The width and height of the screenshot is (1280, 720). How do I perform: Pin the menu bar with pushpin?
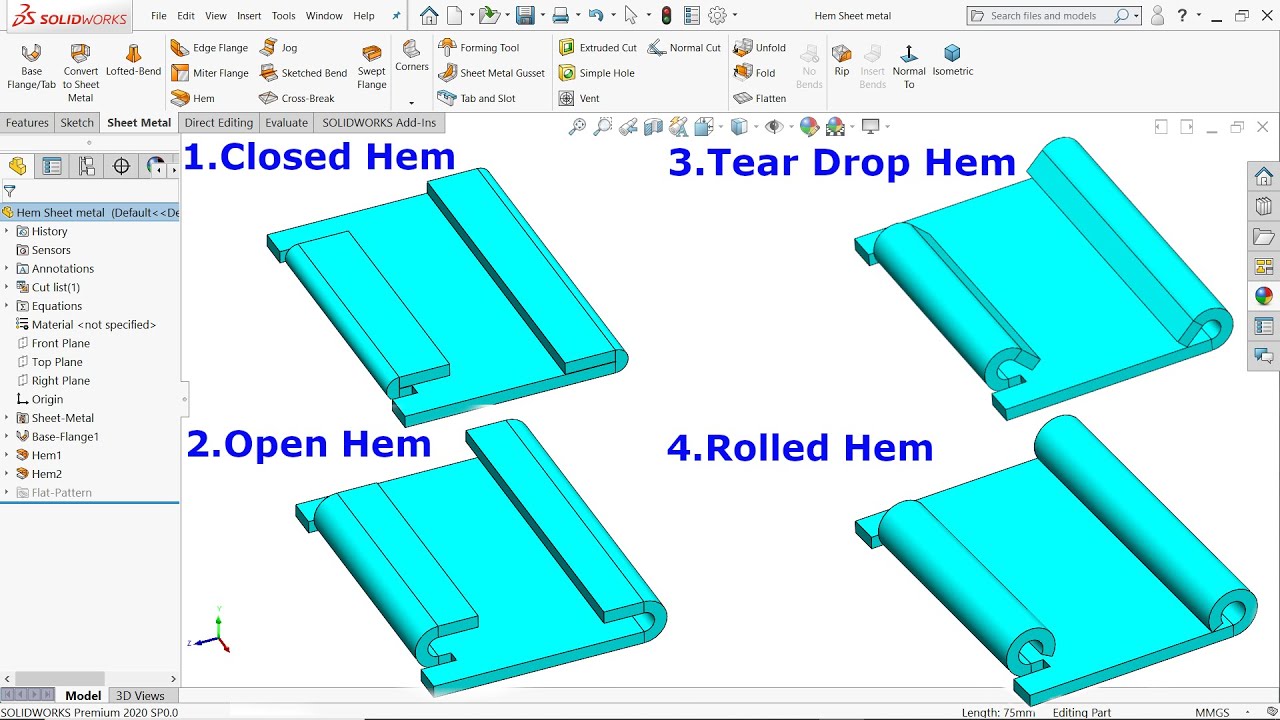pos(396,16)
